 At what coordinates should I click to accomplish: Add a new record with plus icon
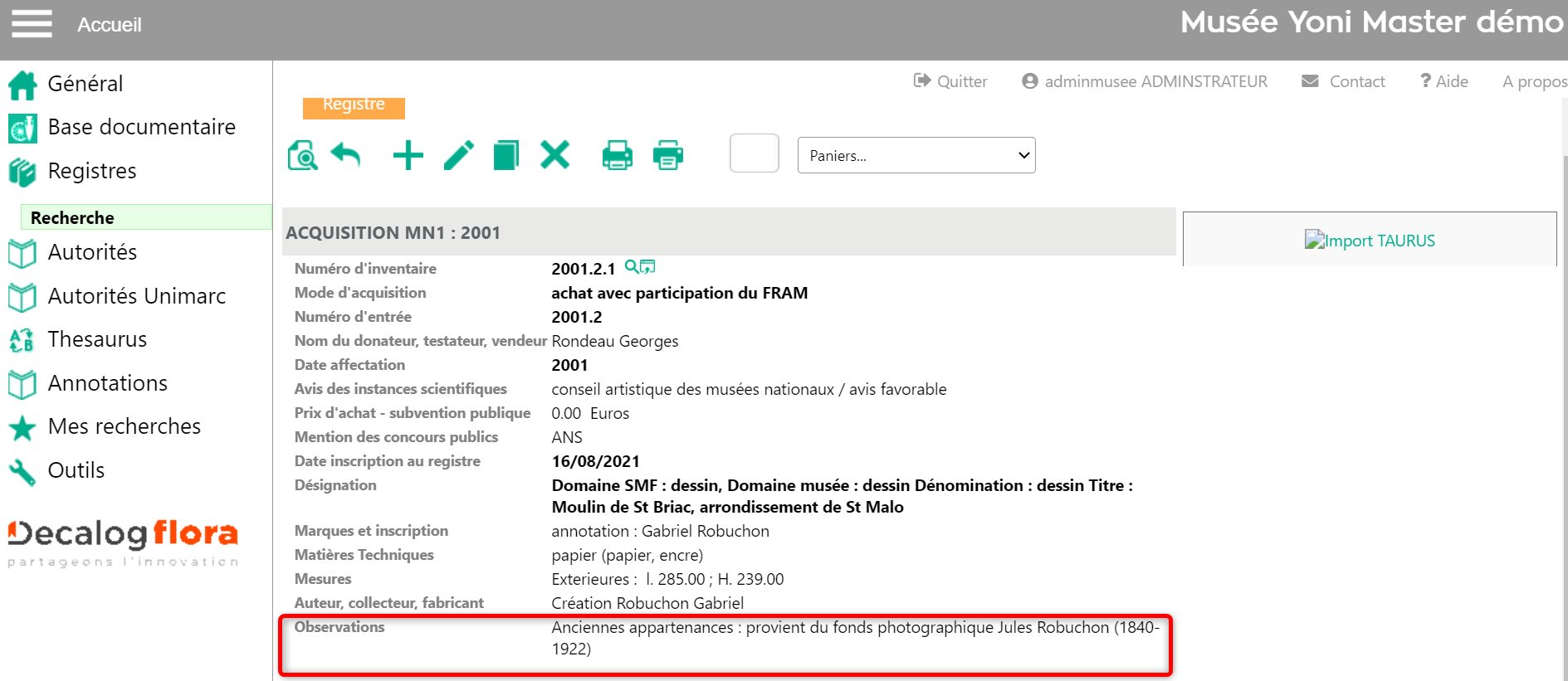(x=408, y=155)
